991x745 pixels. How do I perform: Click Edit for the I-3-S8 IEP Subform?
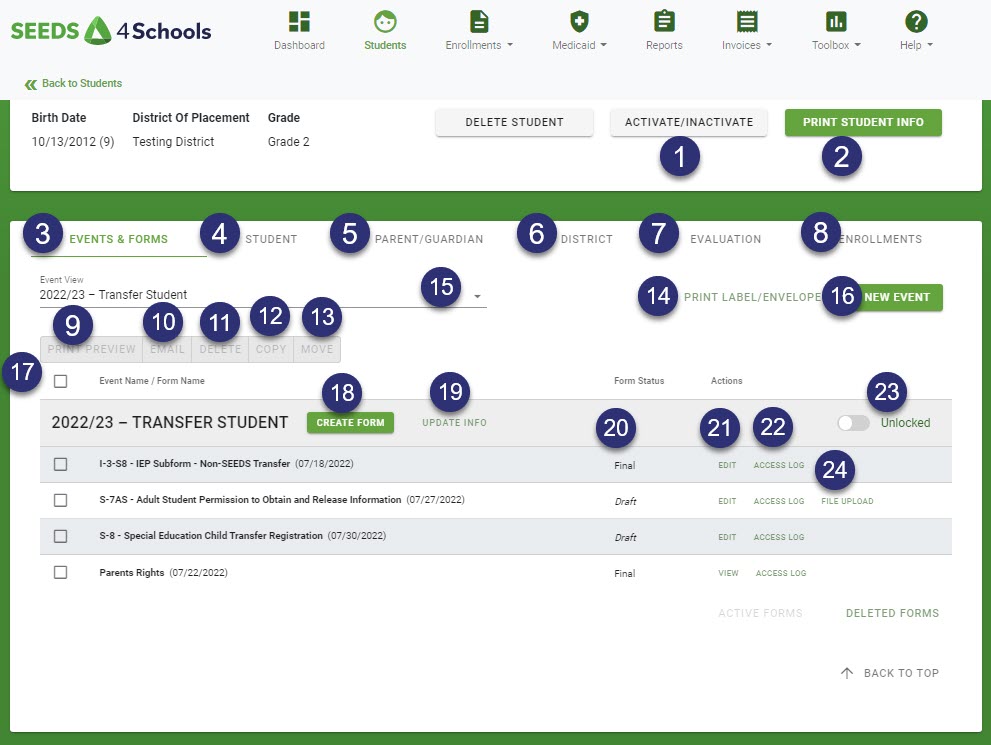click(x=727, y=465)
